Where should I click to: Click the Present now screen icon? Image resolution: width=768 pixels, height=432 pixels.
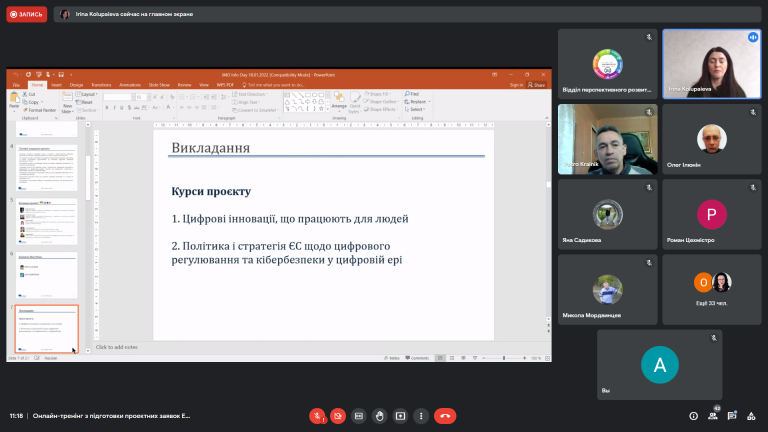click(400, 416)
